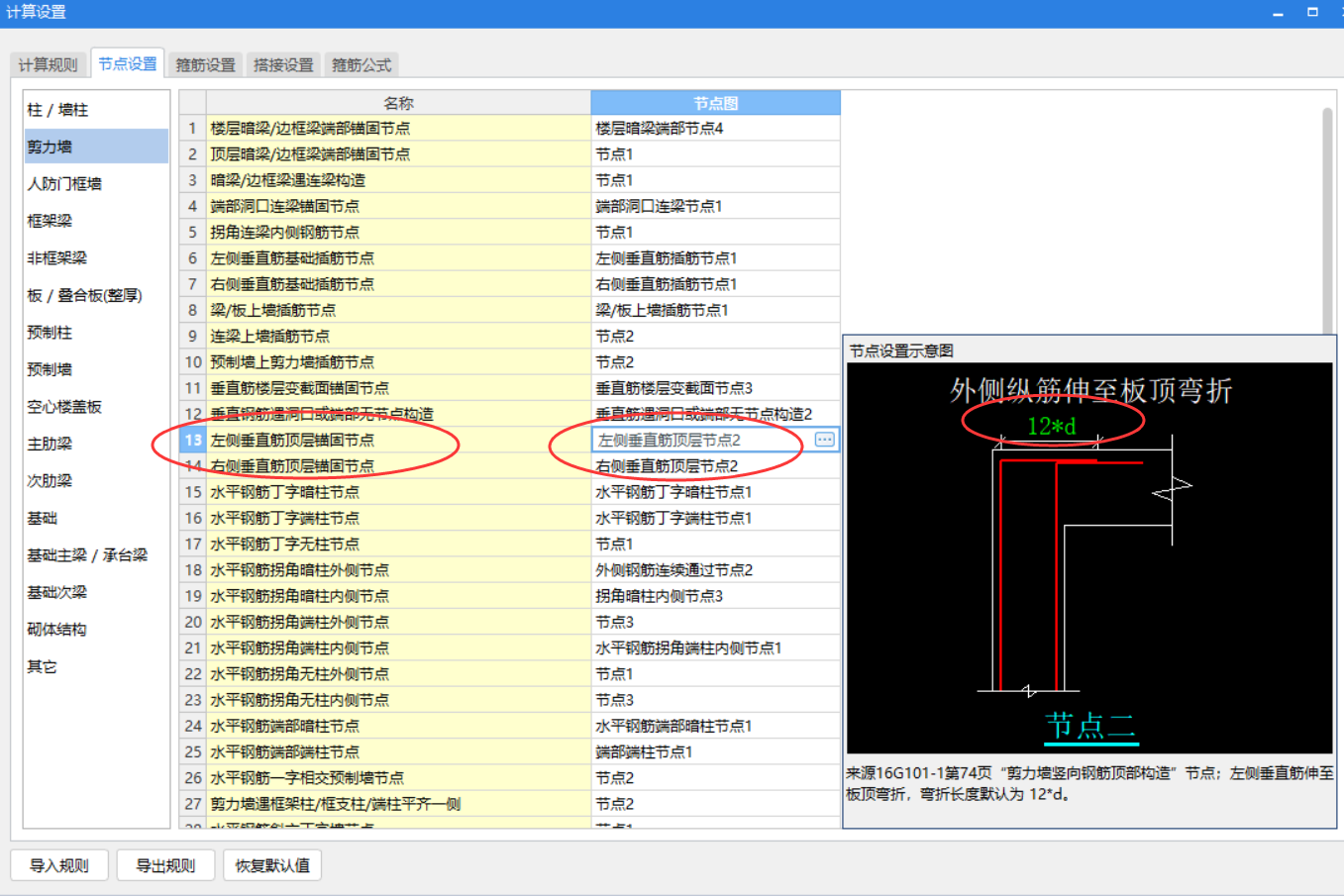Select row 暗梁/边框梁遇连梁构造
The image size is (1344, 896).
398,180
